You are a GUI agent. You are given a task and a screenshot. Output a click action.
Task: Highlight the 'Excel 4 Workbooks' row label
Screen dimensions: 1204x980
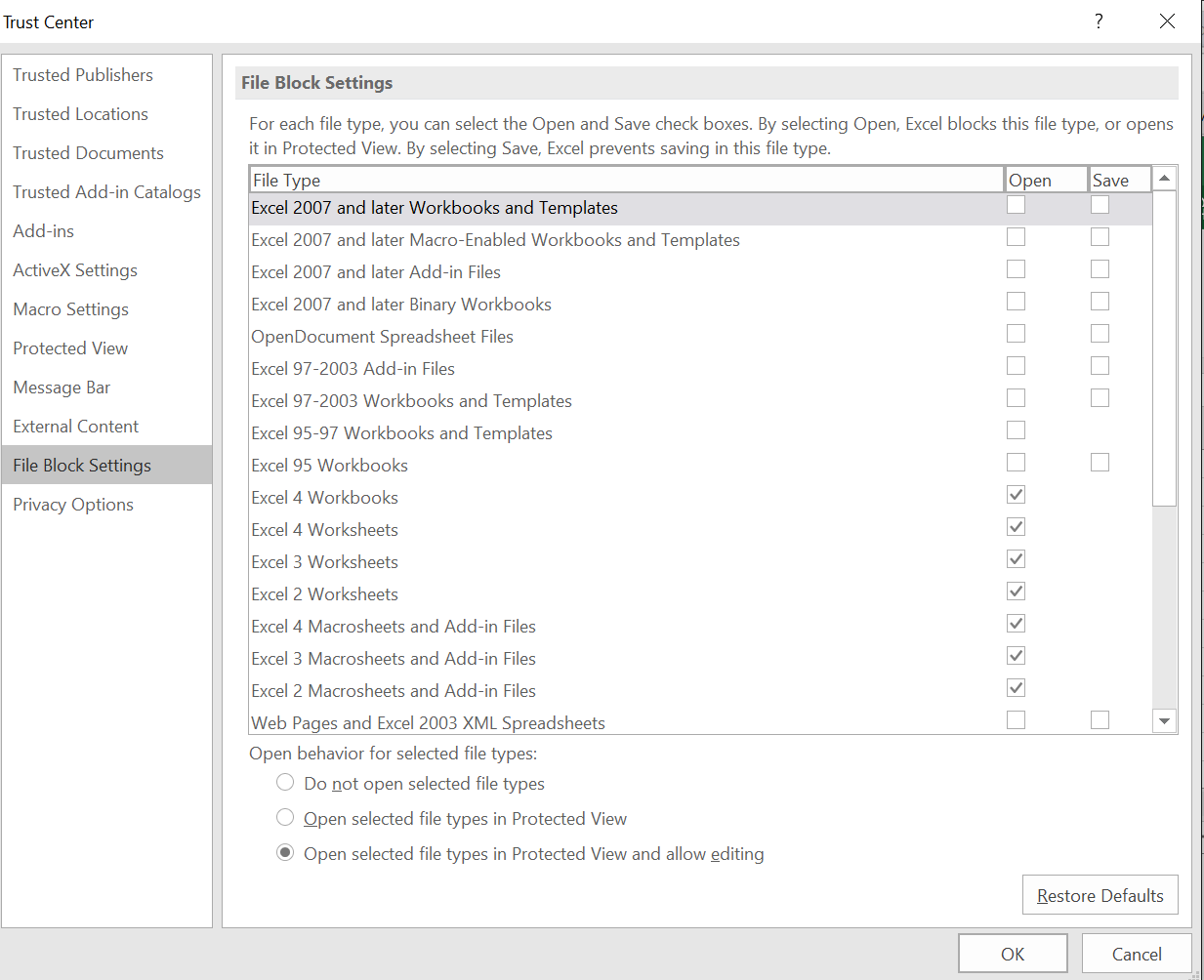(324, 498)
